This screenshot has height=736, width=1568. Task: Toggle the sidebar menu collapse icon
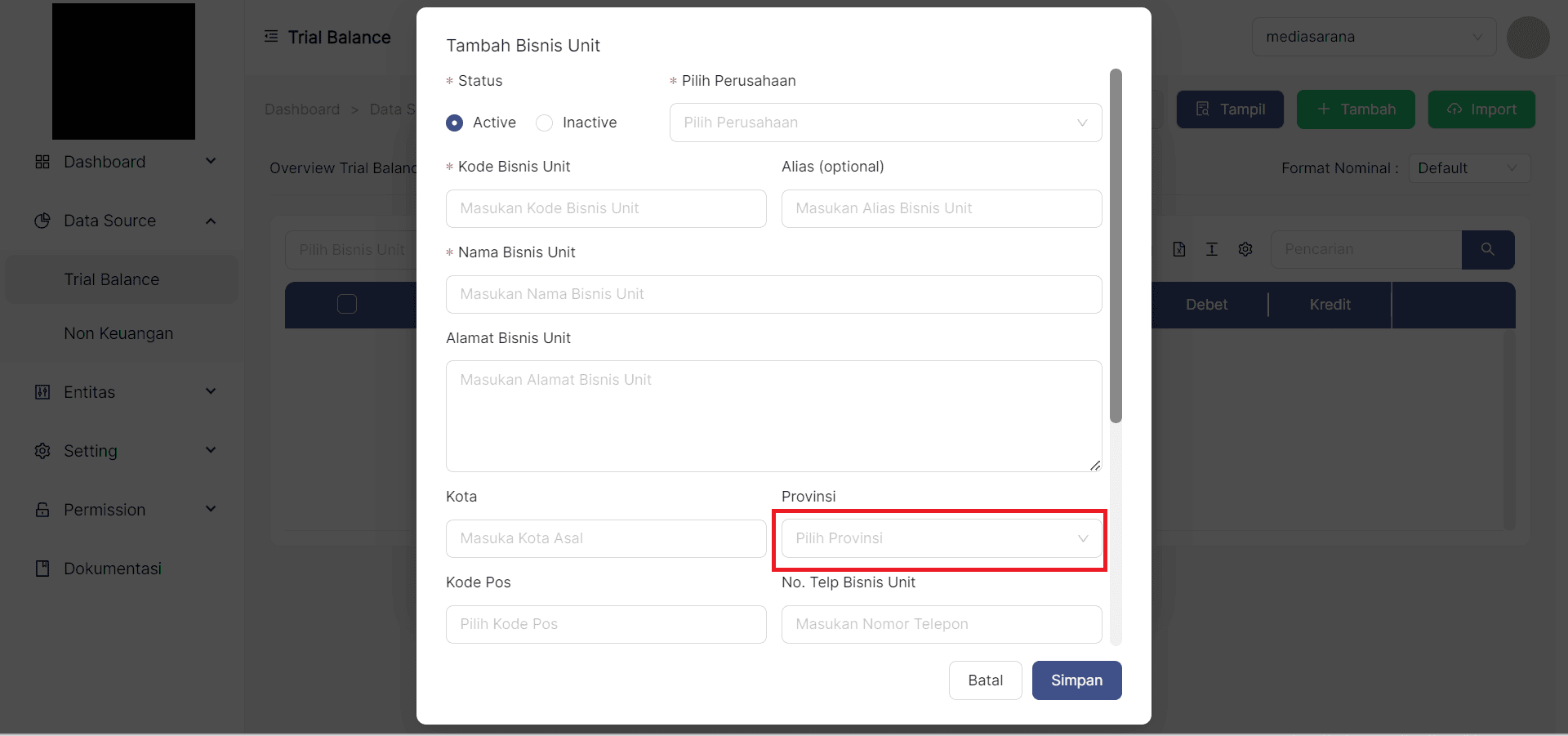tap(271, 37)
